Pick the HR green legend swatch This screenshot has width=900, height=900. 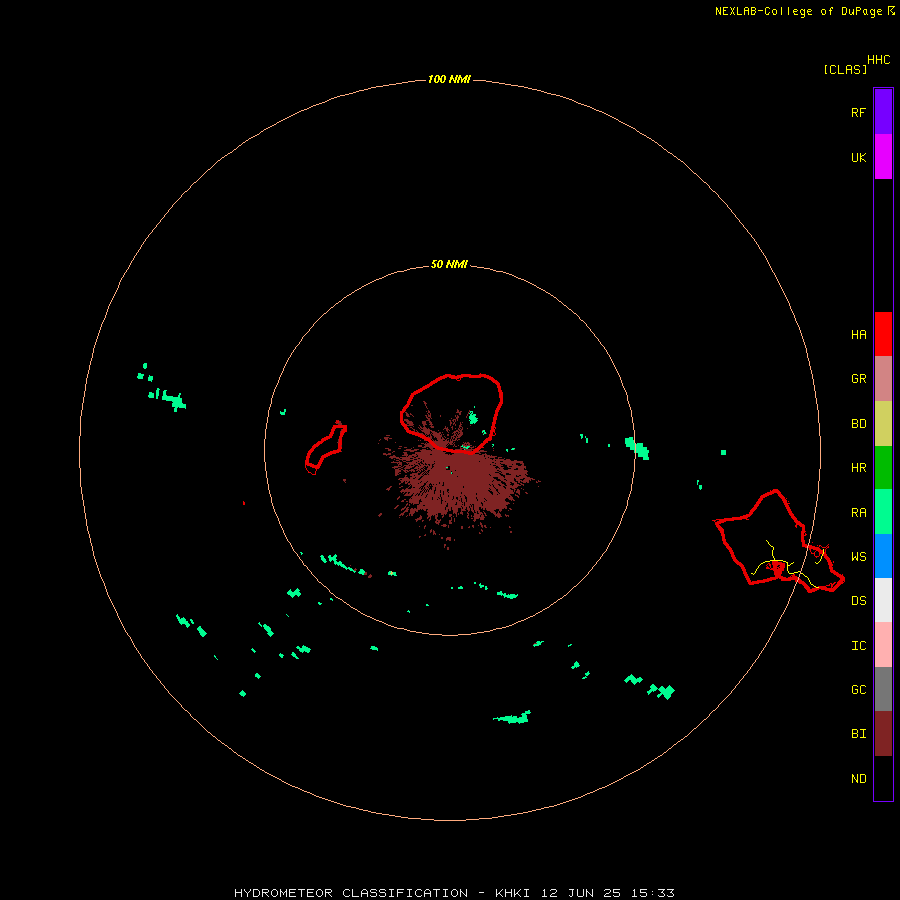tap(883, 467)
